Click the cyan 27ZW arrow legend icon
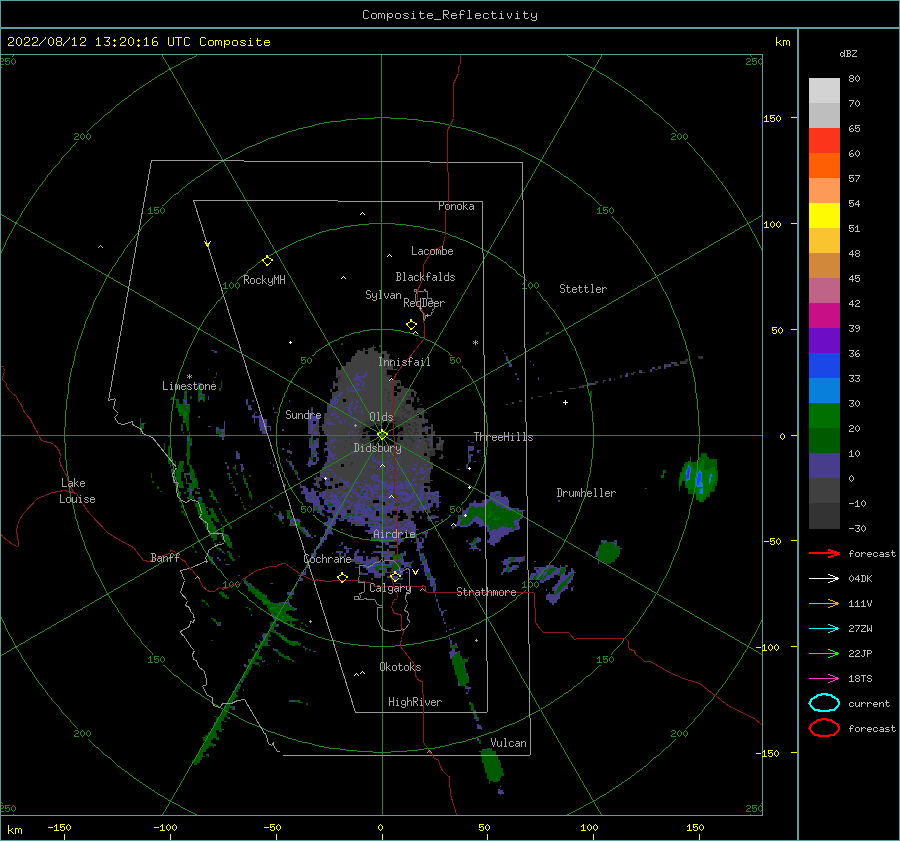This screenshot has width=900, height=841. (x=824, y=629)
